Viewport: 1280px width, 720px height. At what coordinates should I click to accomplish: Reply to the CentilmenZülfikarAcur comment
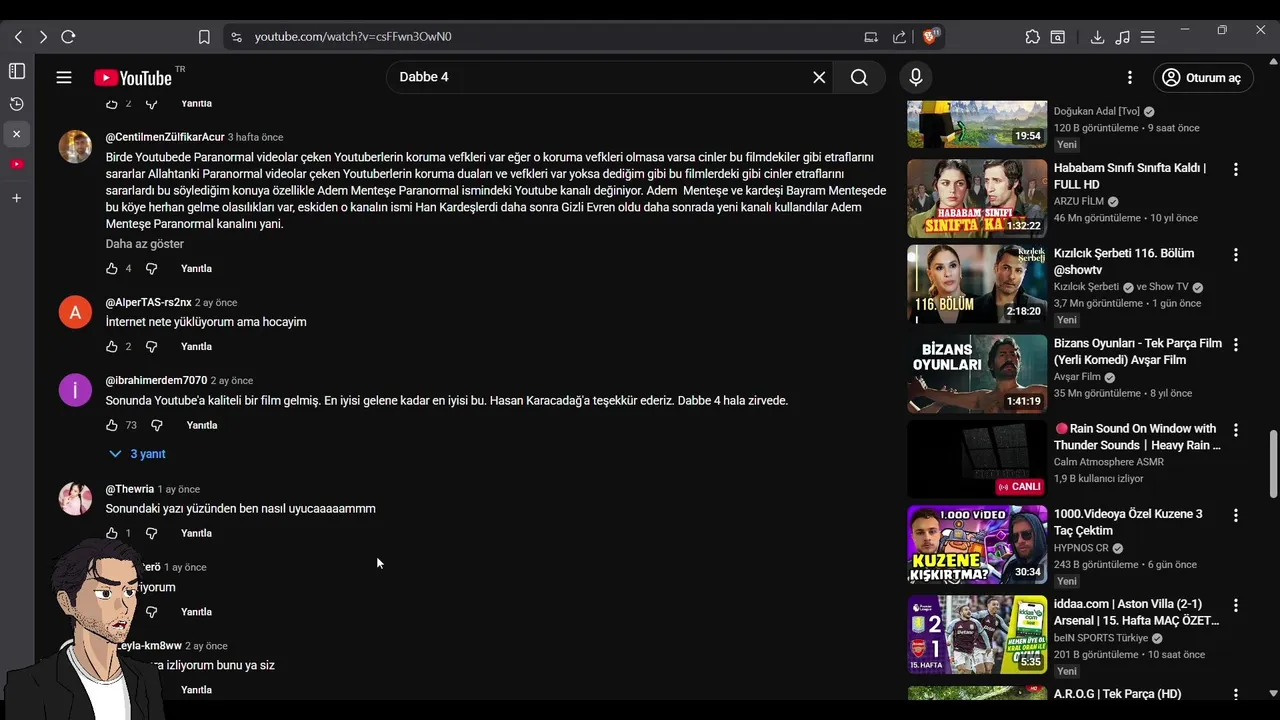pos(196,269)
